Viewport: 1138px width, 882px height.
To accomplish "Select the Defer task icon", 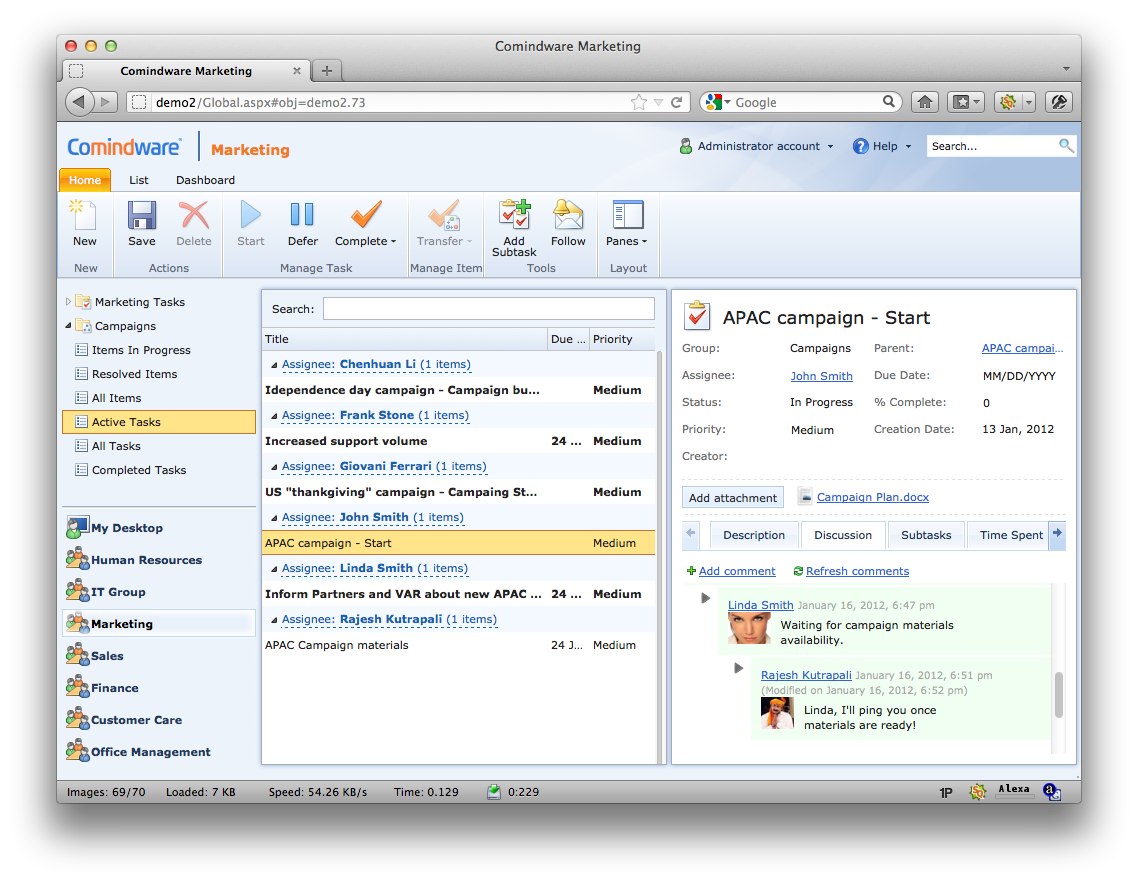I will click(302, 215).
